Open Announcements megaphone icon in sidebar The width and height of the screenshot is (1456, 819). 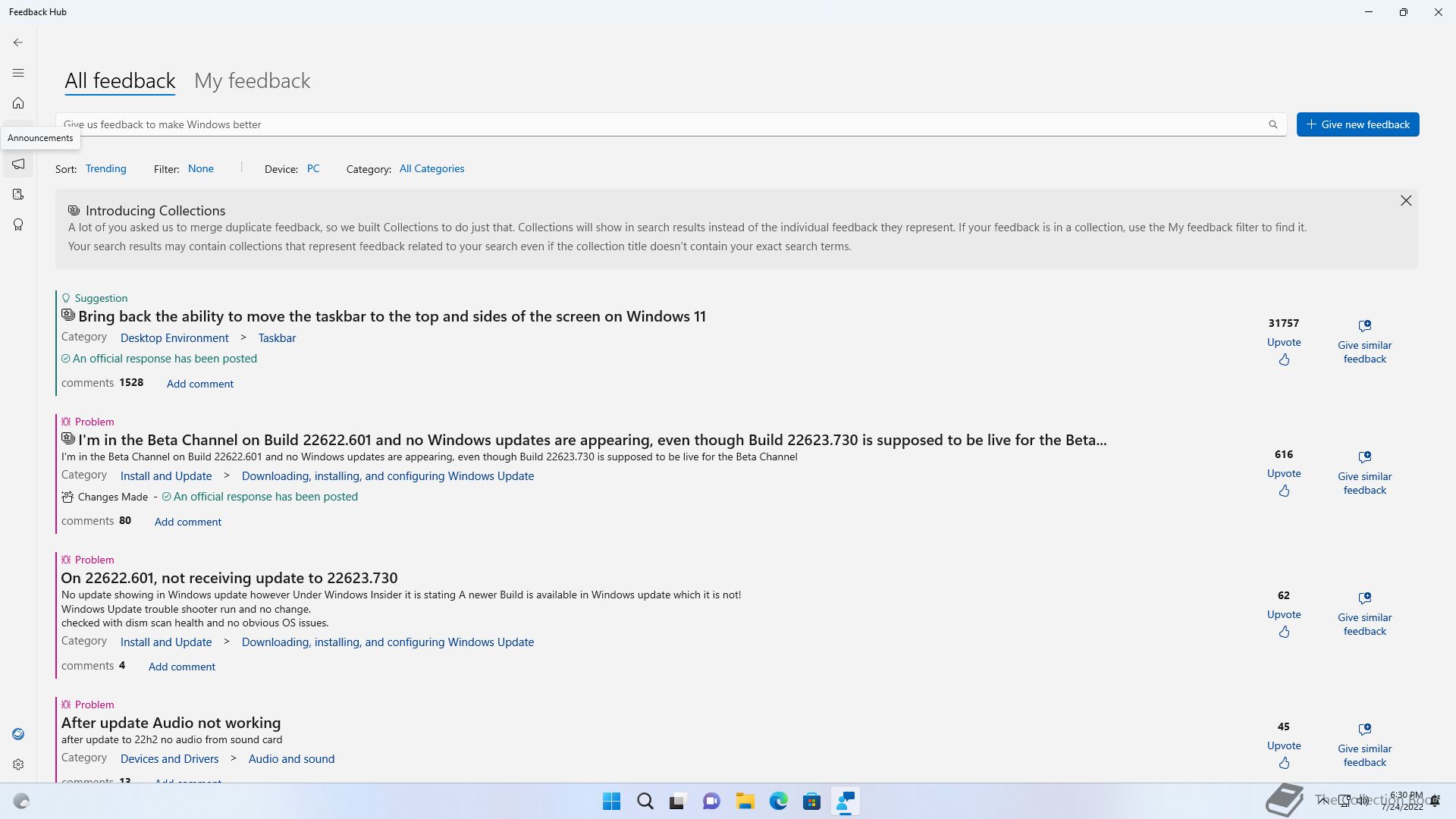[18, 164]
